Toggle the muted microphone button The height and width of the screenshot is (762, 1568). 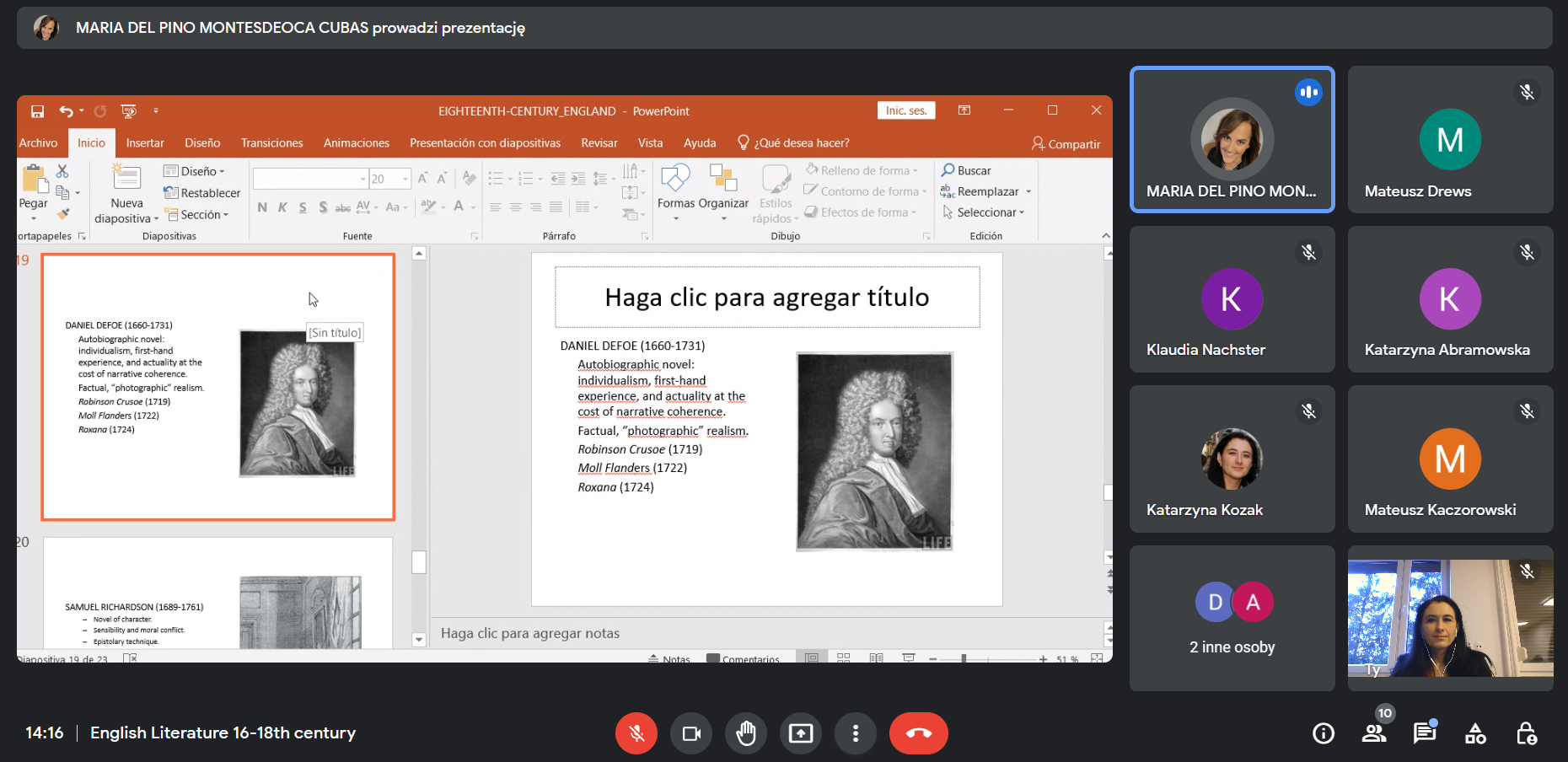636,733
